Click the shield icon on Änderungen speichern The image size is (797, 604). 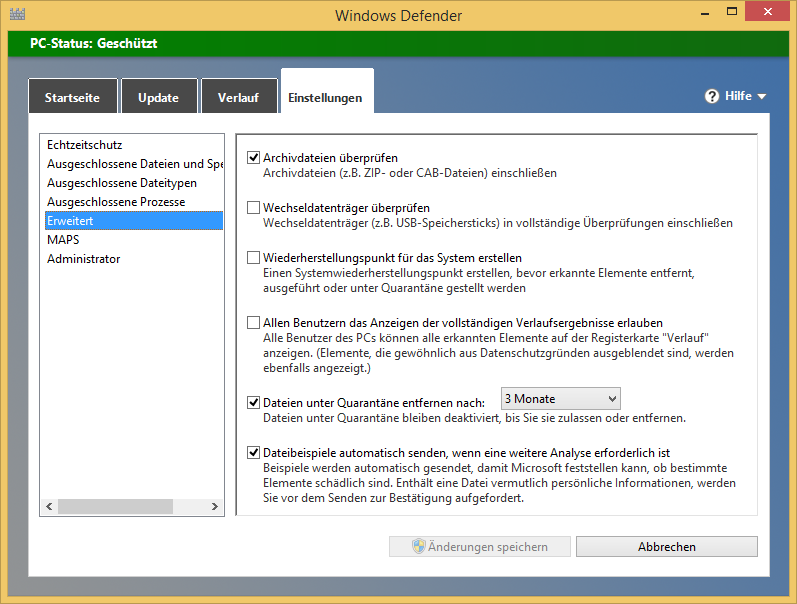418,547
